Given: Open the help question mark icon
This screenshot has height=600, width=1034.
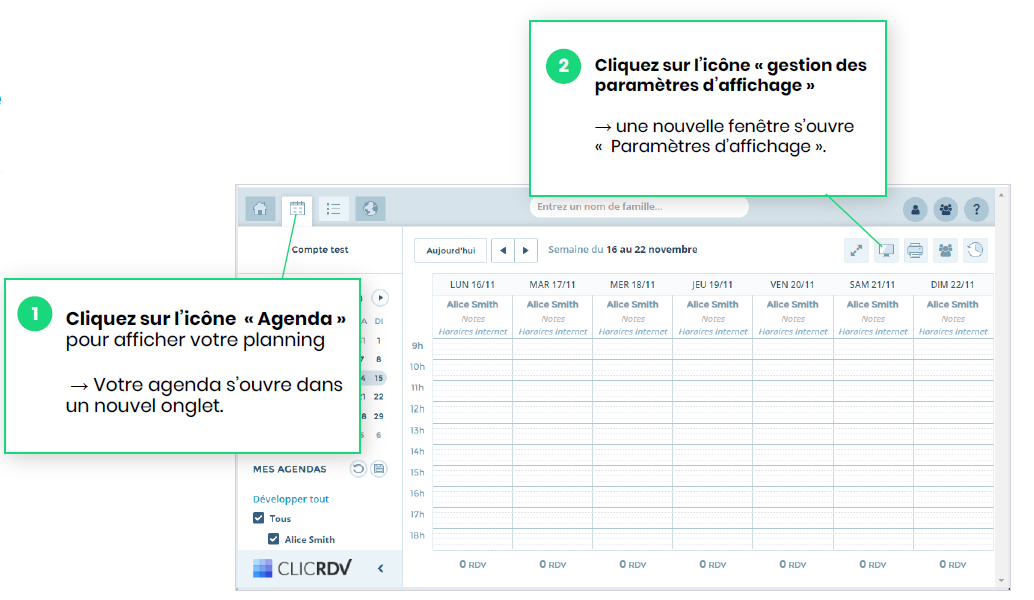Looking at the screenshot, I should pos(976,209).
